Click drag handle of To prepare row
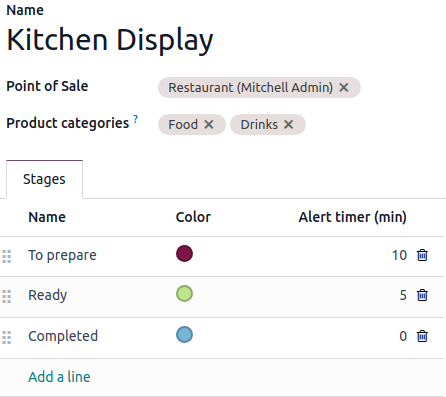Screen dimensions: 446x397 point(7,256)
